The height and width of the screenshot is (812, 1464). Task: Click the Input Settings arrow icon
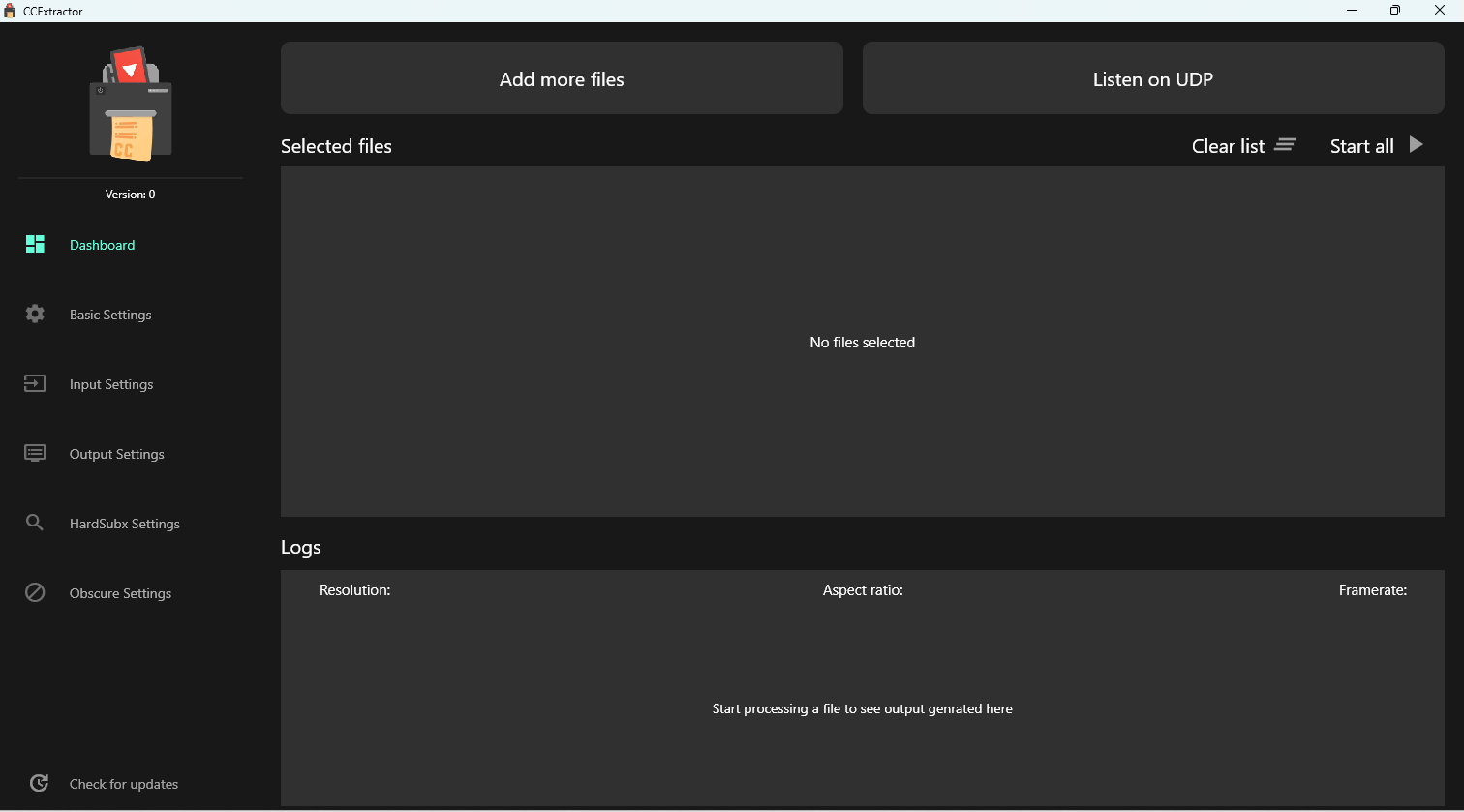click(35, 384)
